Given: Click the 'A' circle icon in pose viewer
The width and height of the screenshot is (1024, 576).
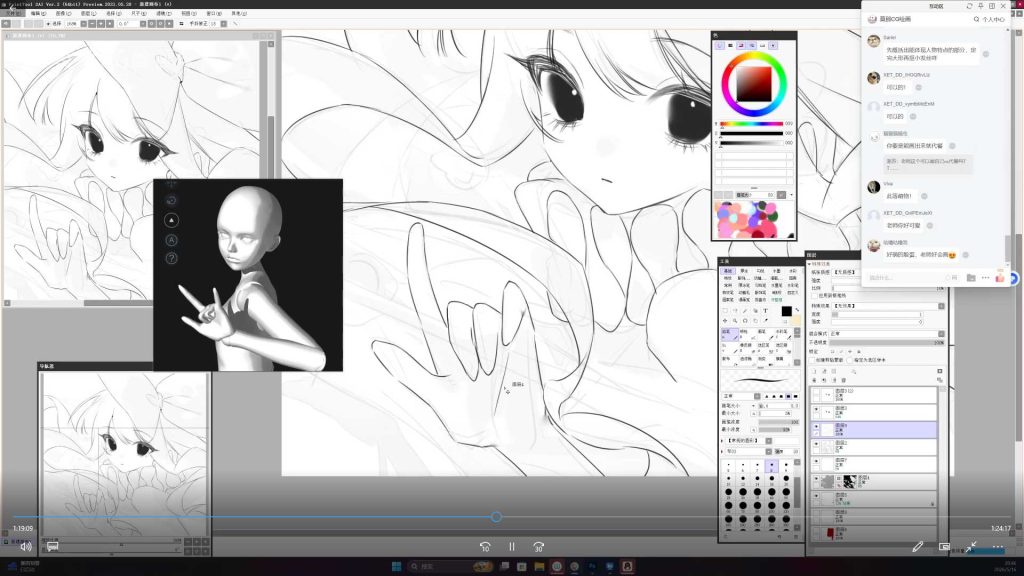Looking at the screenshot, I should (x=171, y=240).
